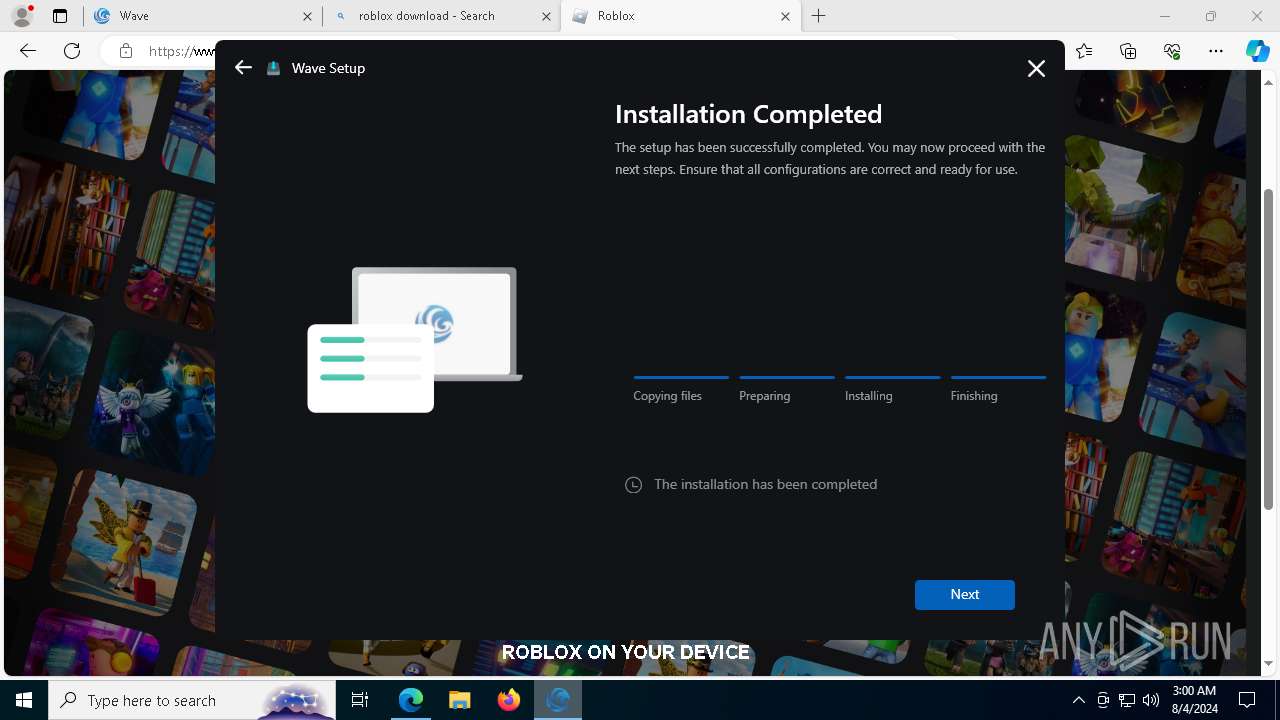Open the browser profile icon
The image size is (1280, 720).
[x=21, y=16]
